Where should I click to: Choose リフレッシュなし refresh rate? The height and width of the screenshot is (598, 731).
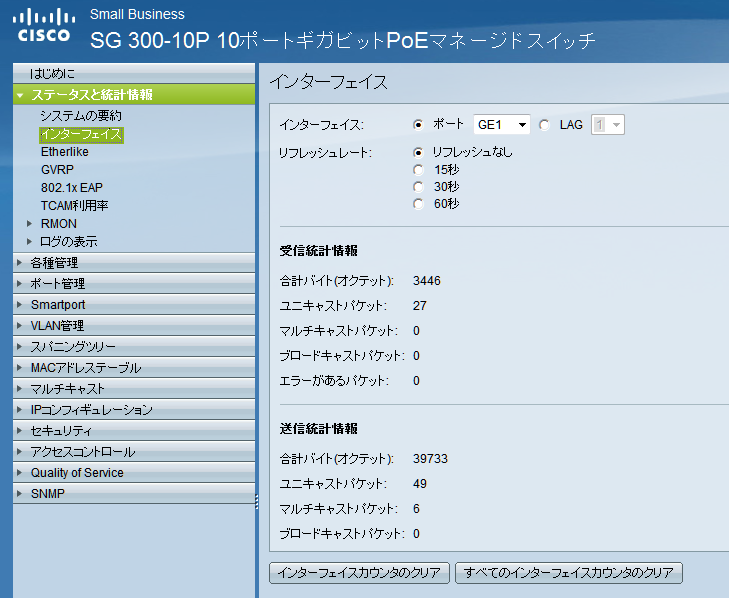point(418,152)
